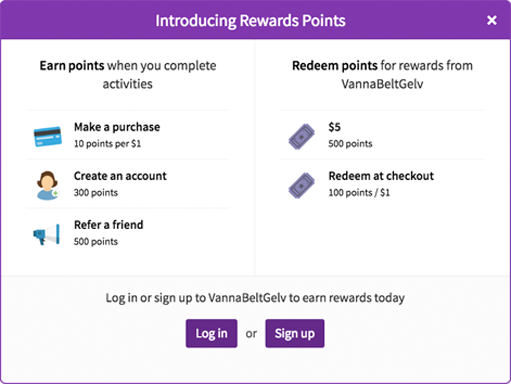Click the 10 points per $1 text
Image resolution: width=511 pixels, height=384 pixels.
(107, 144)
